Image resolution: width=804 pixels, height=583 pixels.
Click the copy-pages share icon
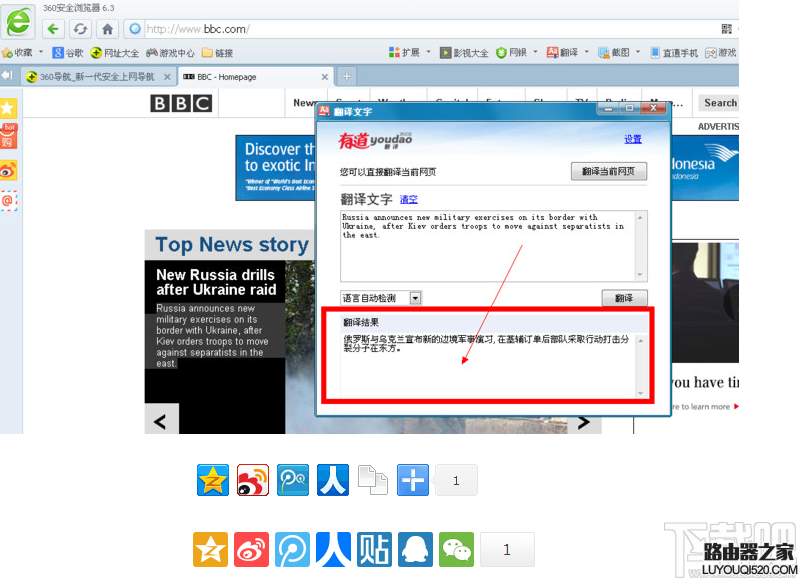(x=372, y=480)
